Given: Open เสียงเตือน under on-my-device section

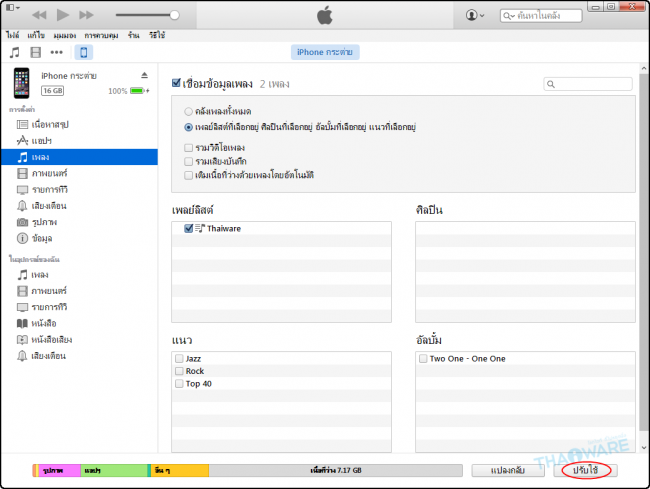Looking at the screenshot, I should (x=79, y=356).
